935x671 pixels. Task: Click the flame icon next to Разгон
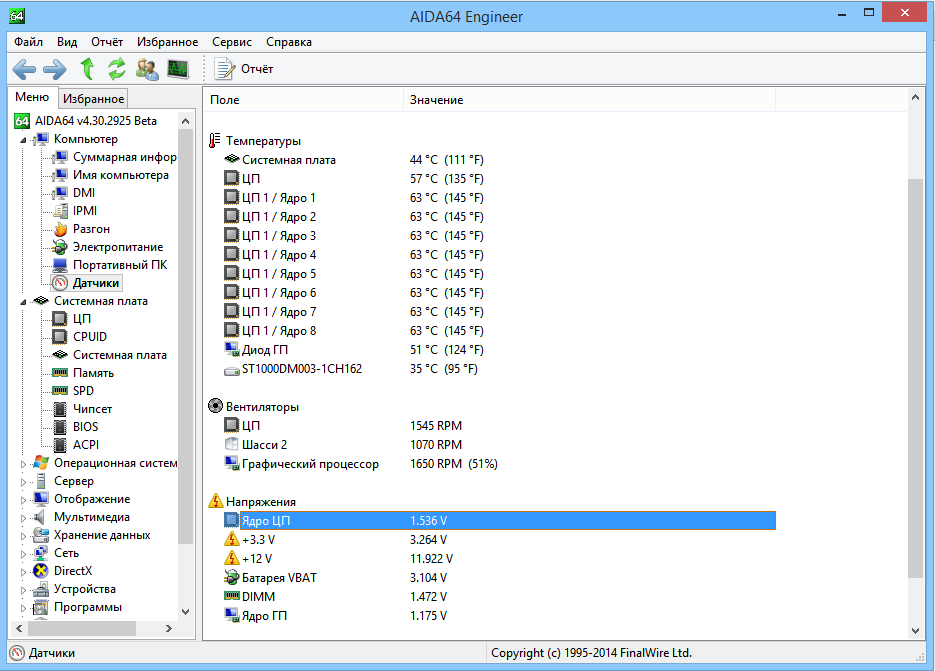click(60, 229)
